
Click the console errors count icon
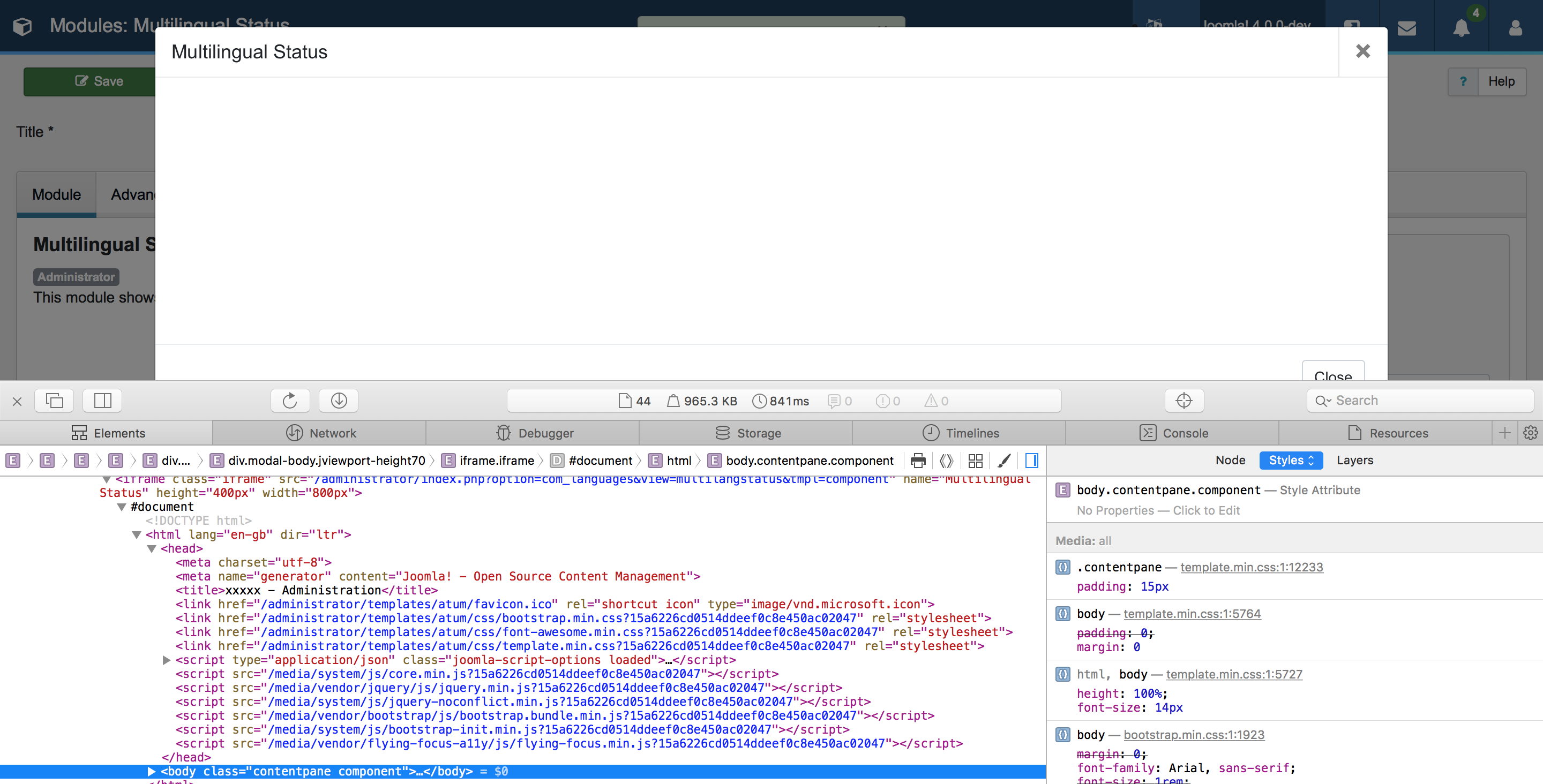[x=888, y=401]
